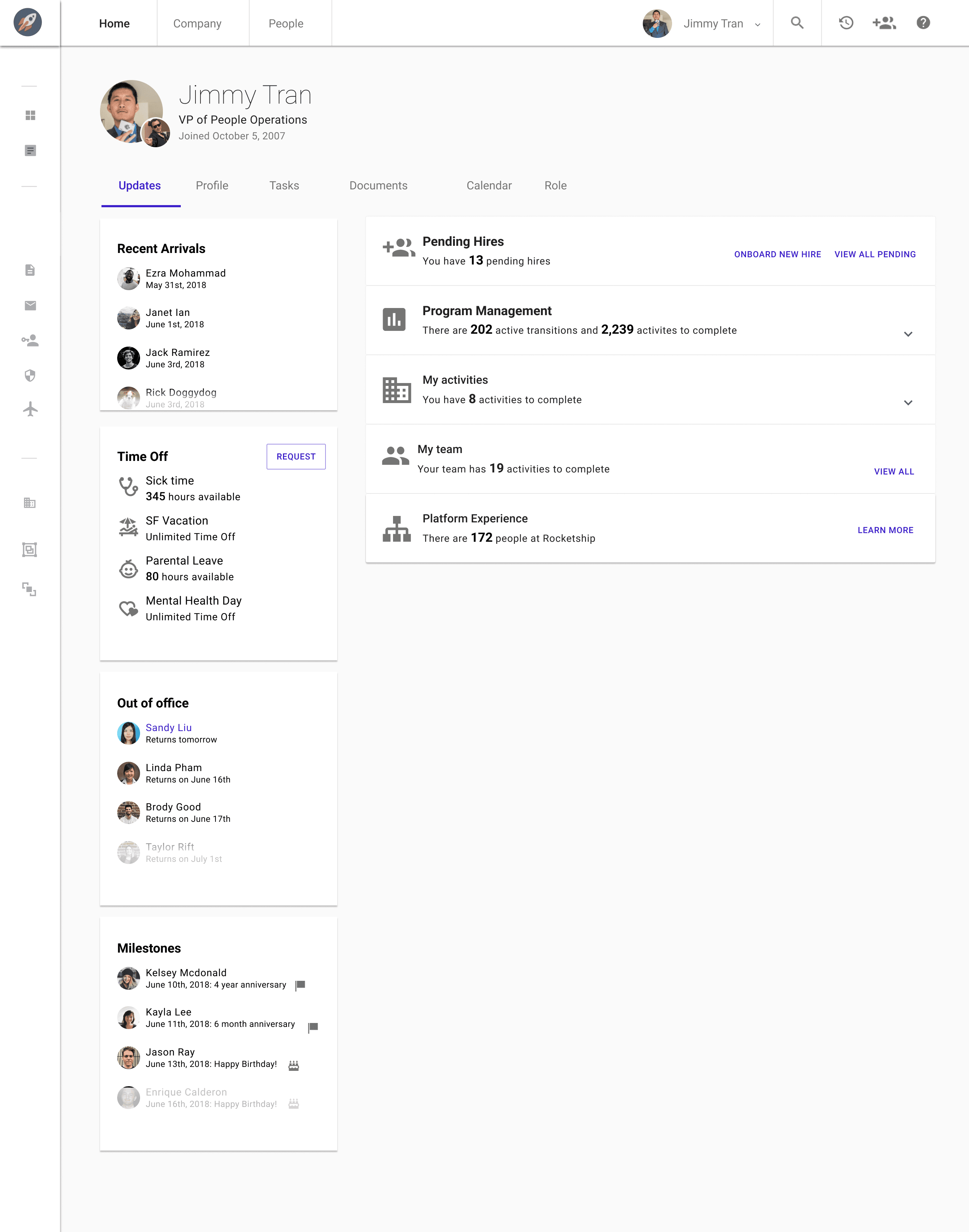
Task: Expand the My activities section chevron
Action: click(908, 403)
